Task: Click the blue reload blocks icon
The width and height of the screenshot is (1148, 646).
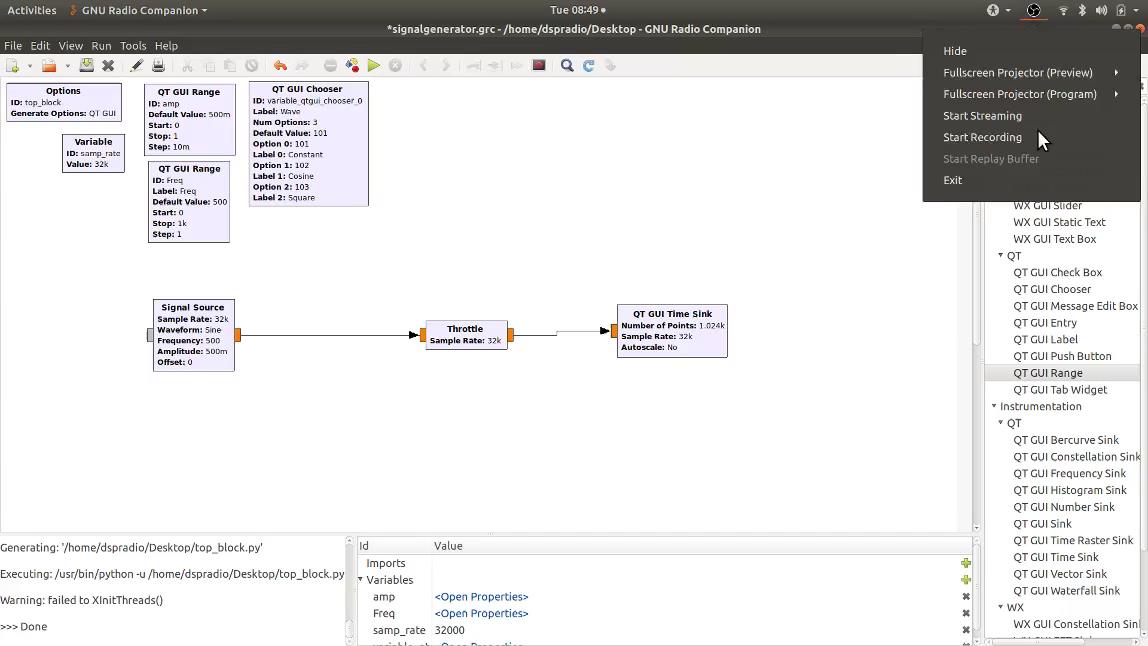Action: point(589,66)
